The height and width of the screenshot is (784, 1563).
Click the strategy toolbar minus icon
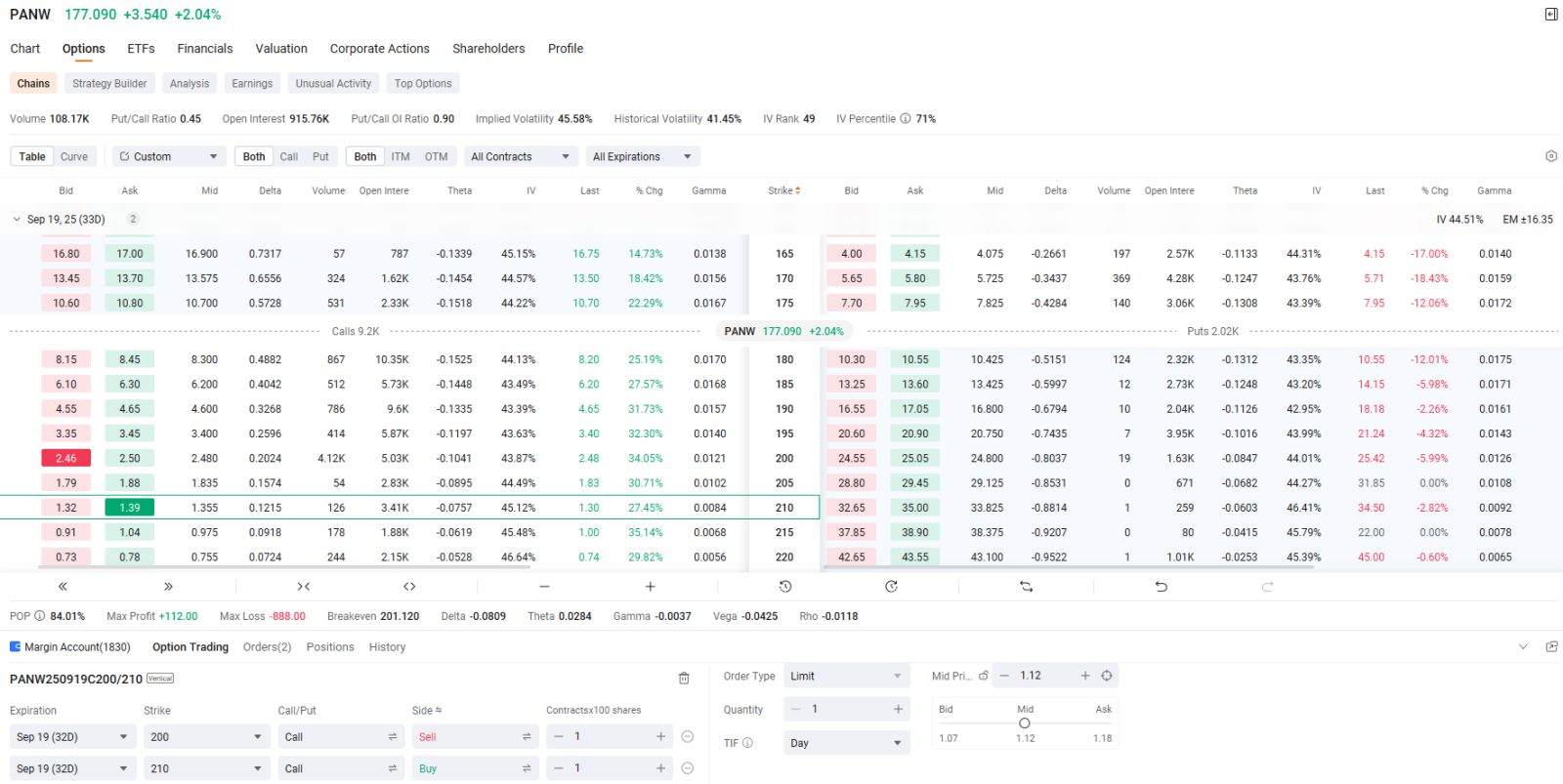click(x=544, y=587)
